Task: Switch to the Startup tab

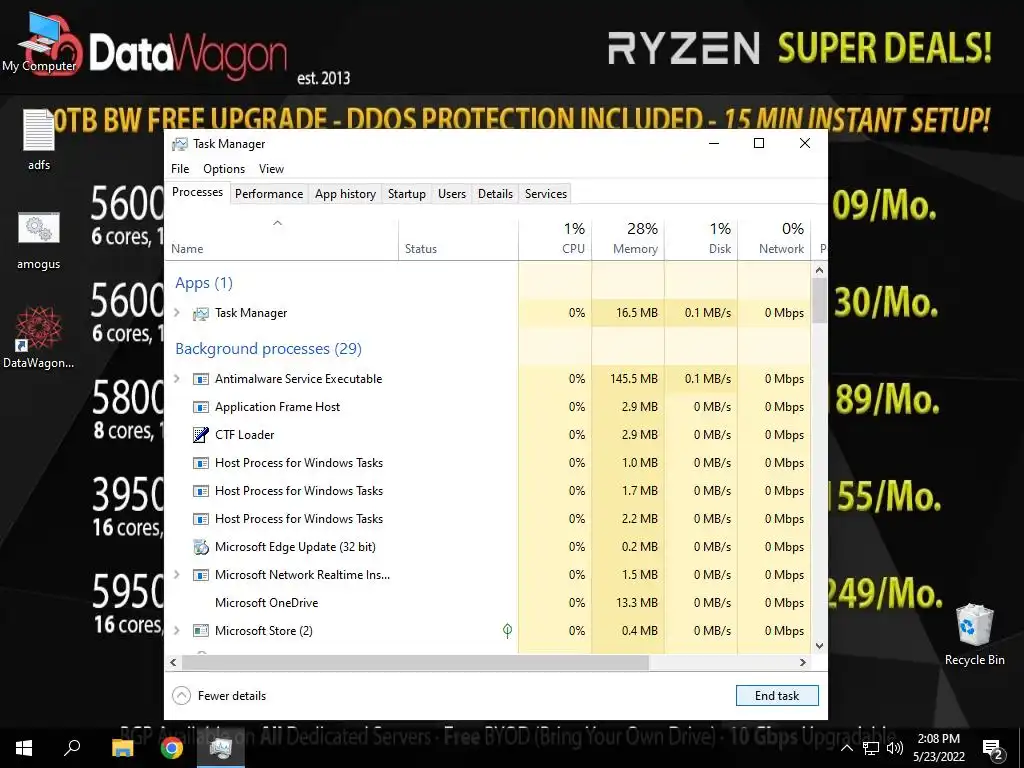Action: (407, 194)
